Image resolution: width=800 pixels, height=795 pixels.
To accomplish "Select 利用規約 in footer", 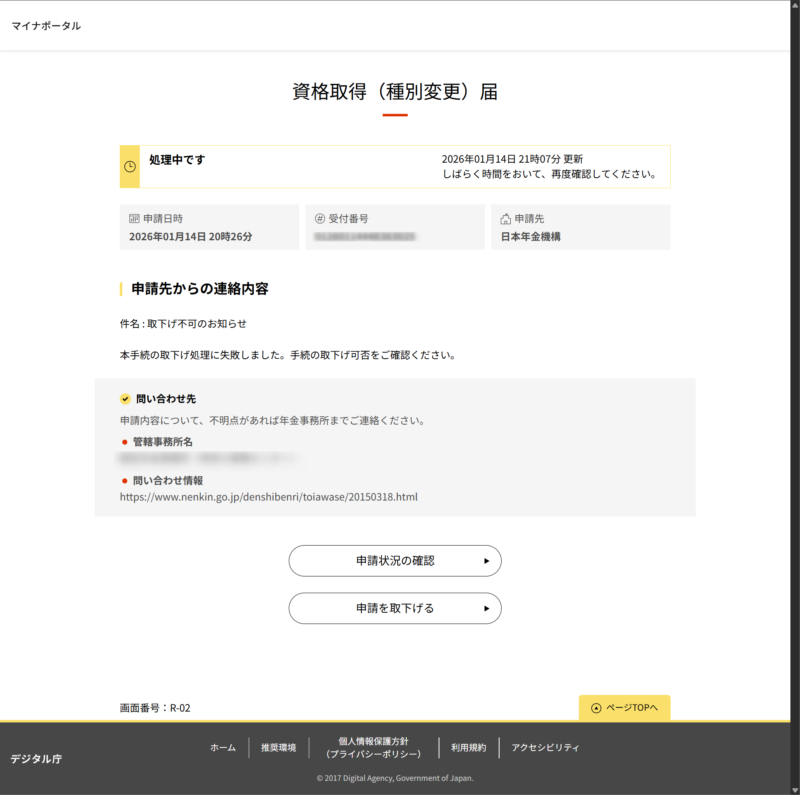I will click(x=468, y=747).
